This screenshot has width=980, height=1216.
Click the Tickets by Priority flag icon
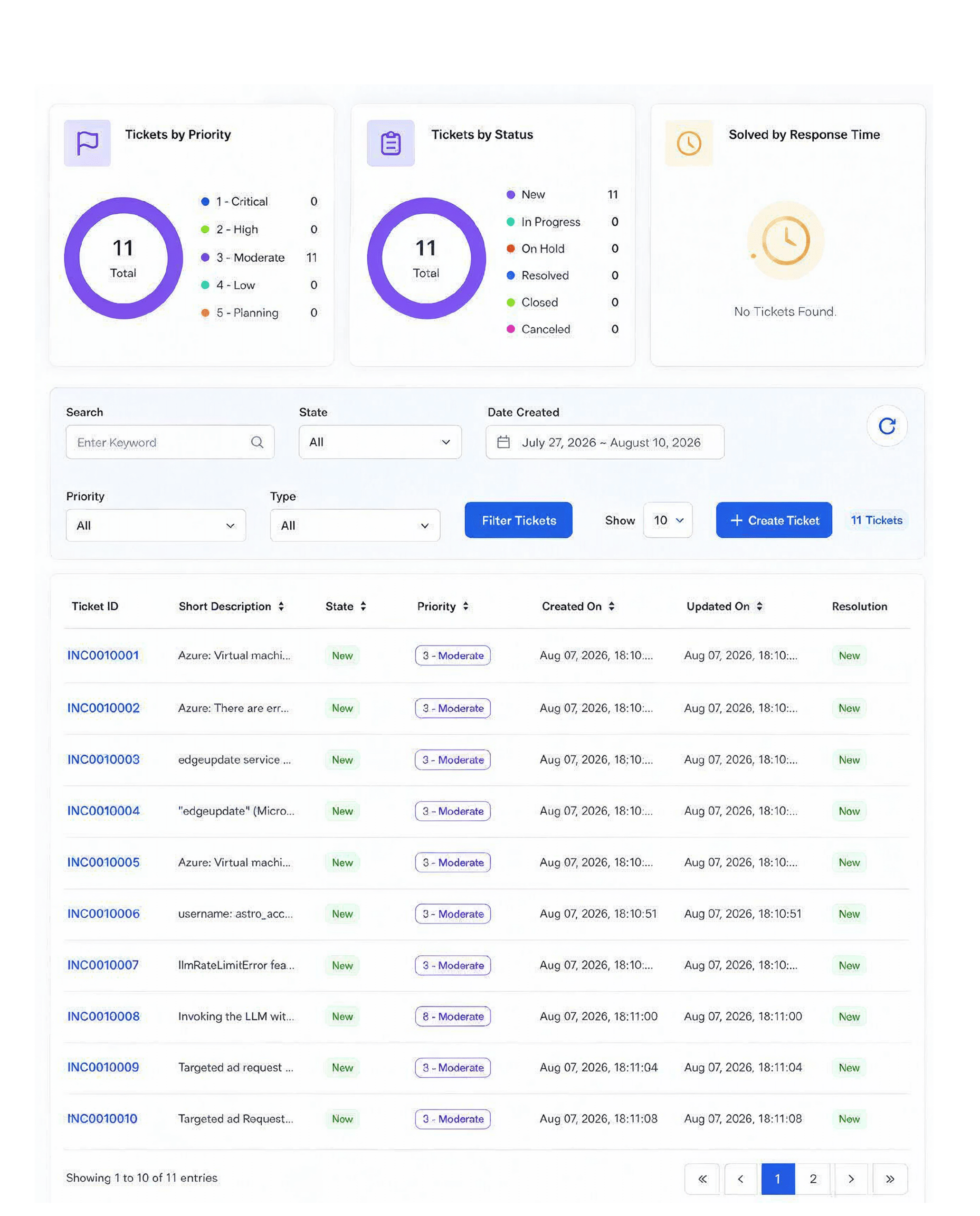87,143
